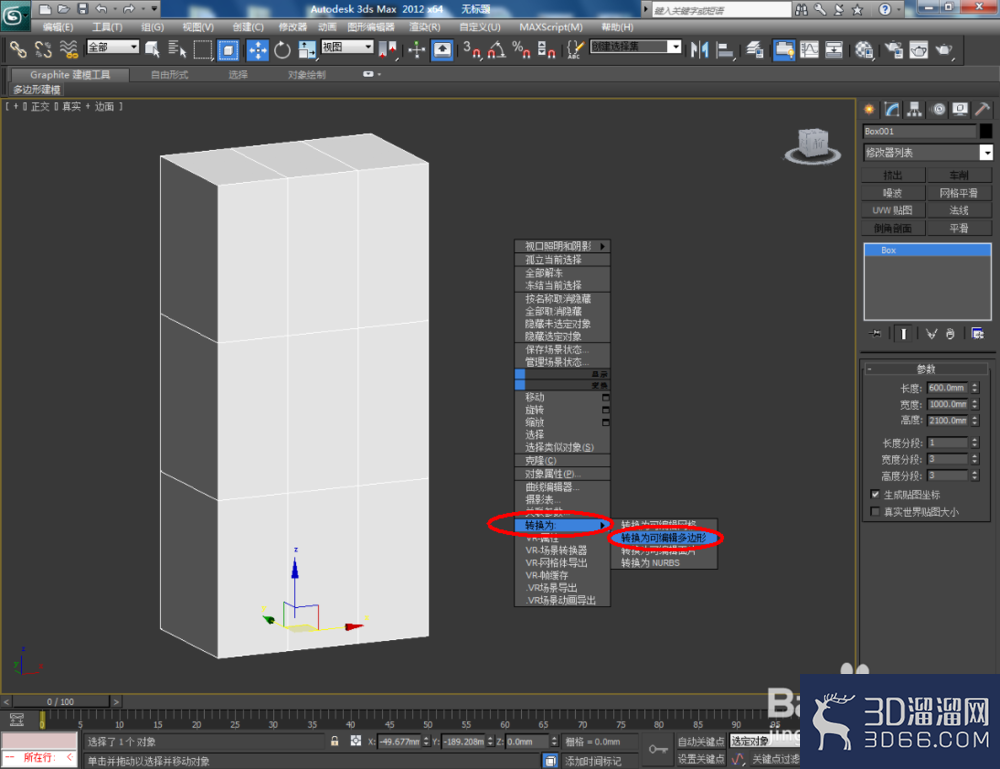Click the Align tool icon
The image size is (1000, 769).
coord(725,49)
